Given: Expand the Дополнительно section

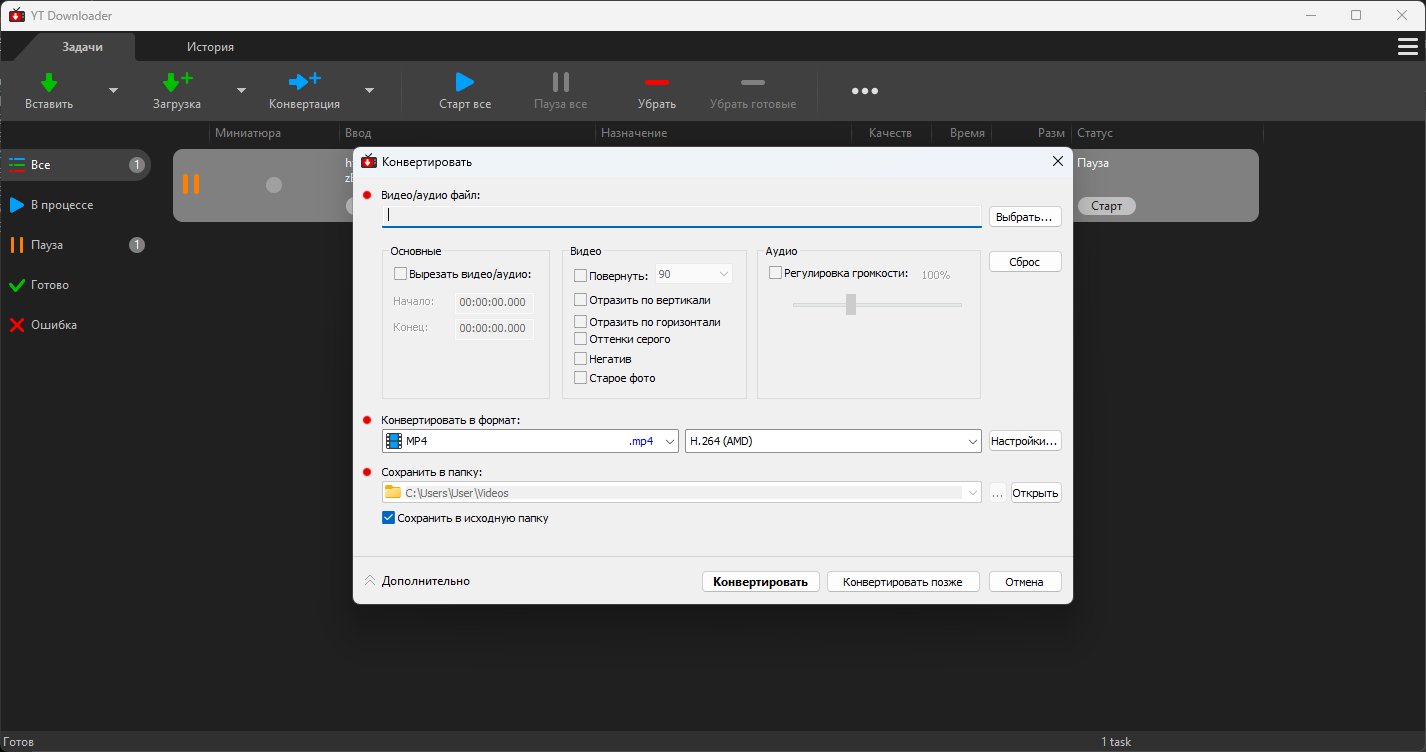Looking at the screenshot, I should (417, 581).
